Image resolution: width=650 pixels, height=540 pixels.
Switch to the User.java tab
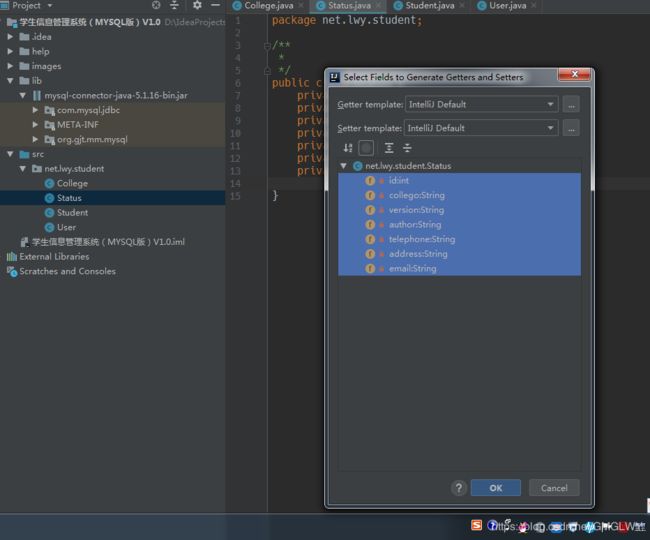507,6
